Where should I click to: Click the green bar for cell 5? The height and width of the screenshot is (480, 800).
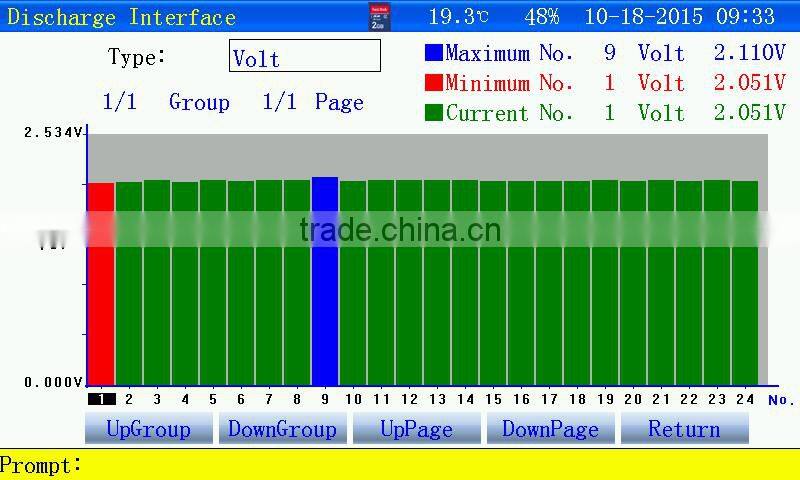213,283
